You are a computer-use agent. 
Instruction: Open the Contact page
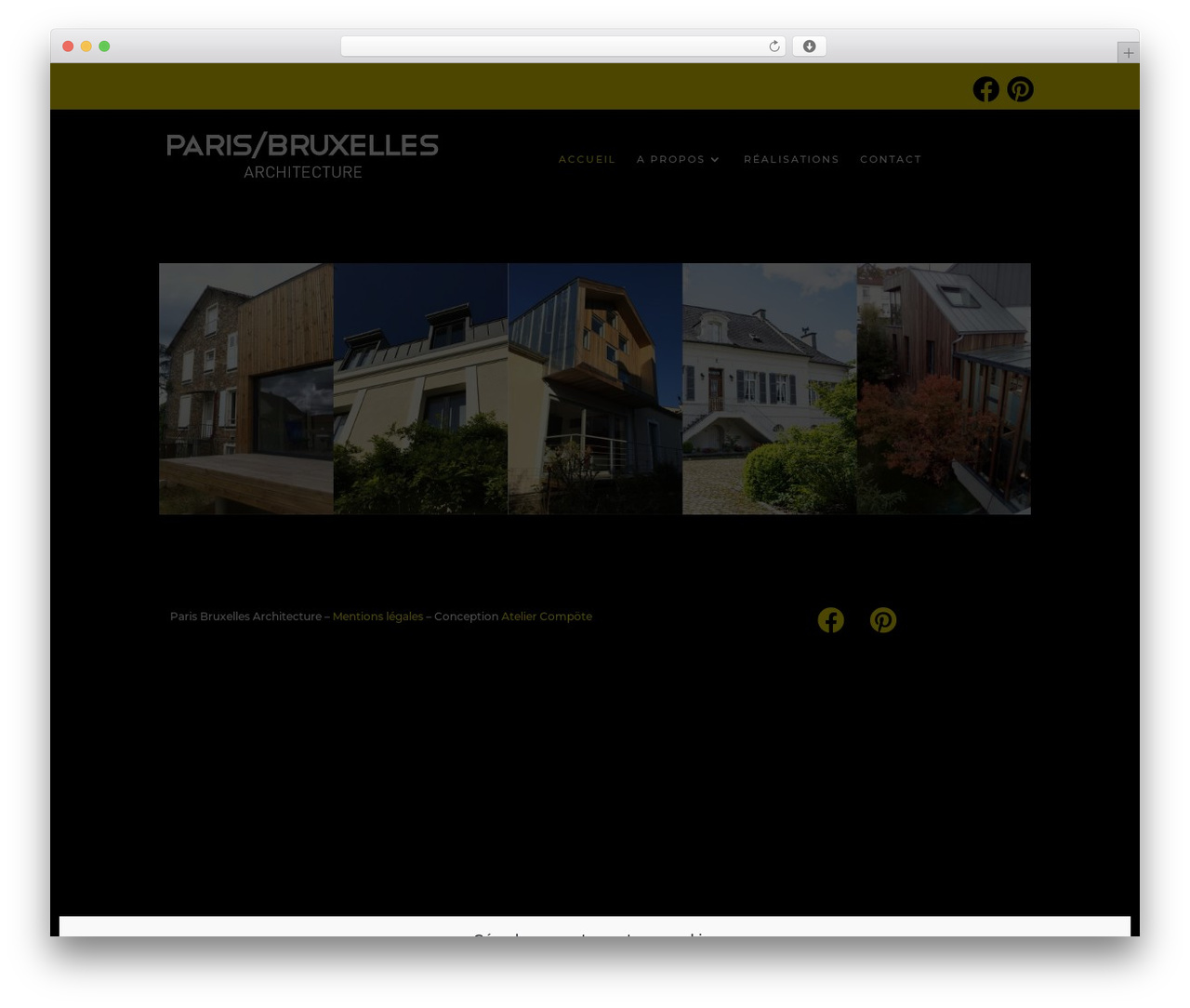[891, 159]
